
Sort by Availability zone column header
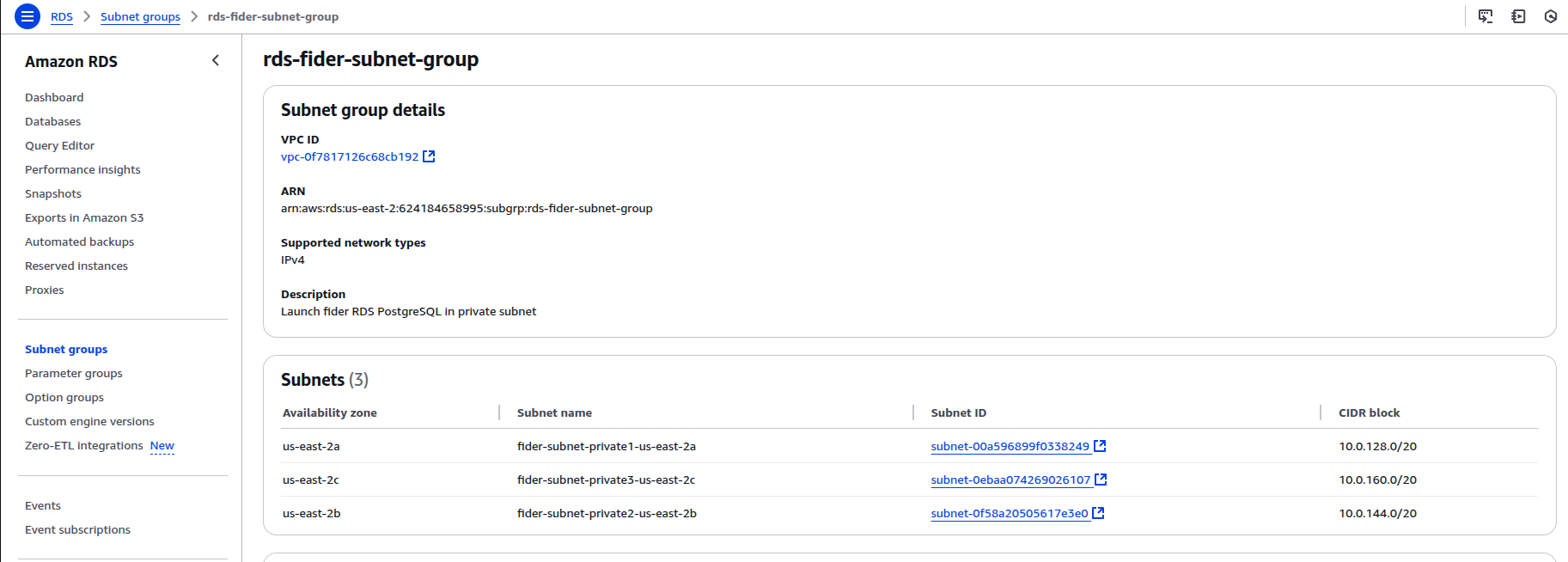point(330,412)
